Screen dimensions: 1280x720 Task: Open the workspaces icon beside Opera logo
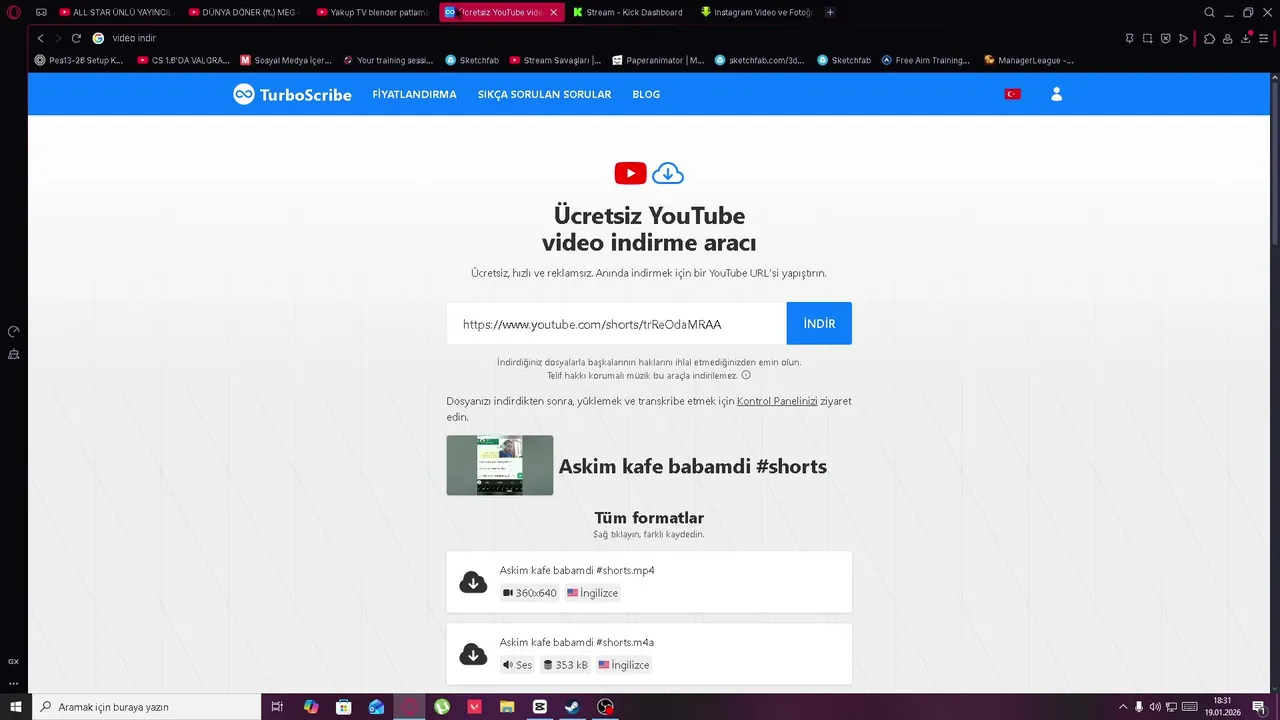[42, 12]
